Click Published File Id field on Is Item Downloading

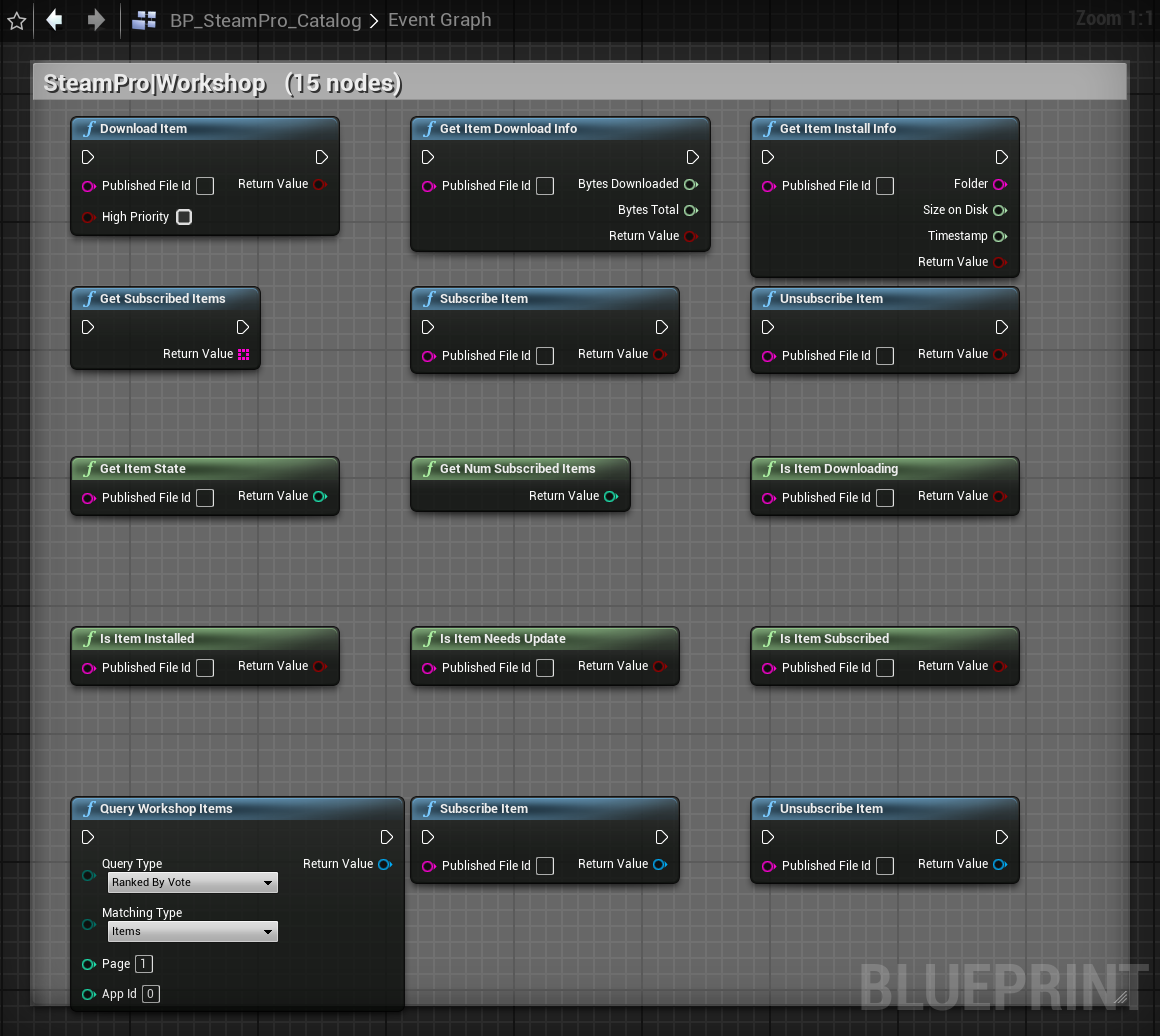pos(885,498)
